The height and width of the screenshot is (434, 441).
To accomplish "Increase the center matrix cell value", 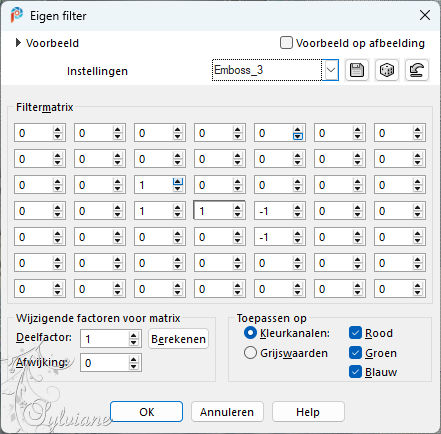I will [237, 208].
